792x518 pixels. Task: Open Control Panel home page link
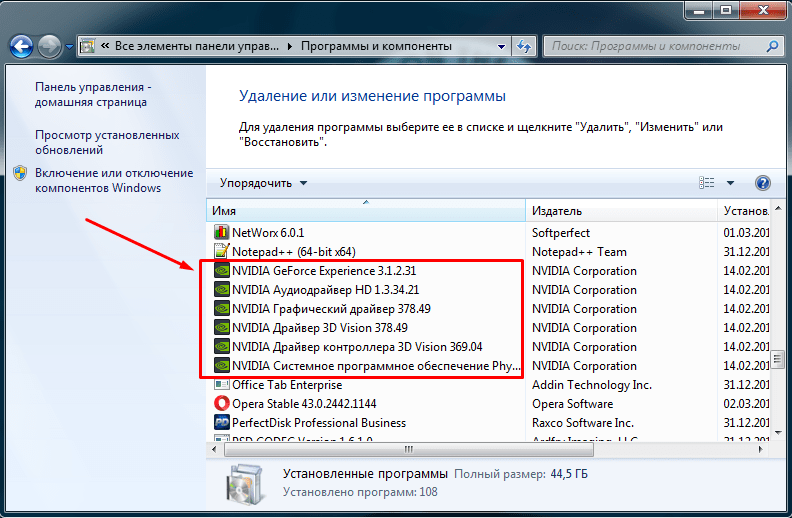(93, 94)
